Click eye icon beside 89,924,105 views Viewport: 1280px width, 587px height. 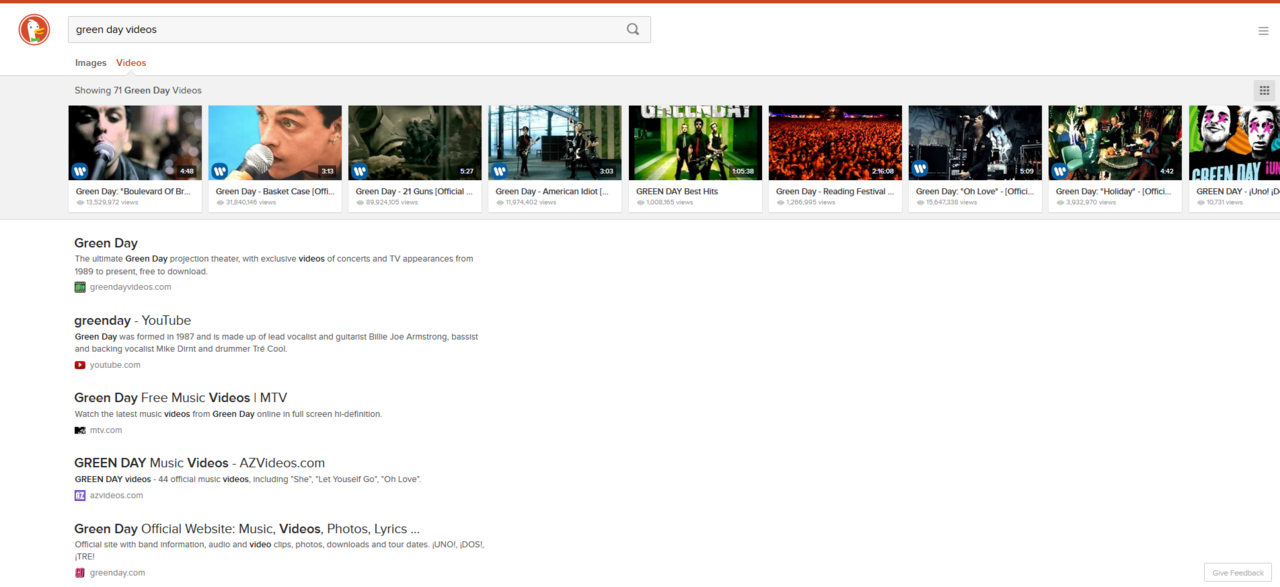360,202
